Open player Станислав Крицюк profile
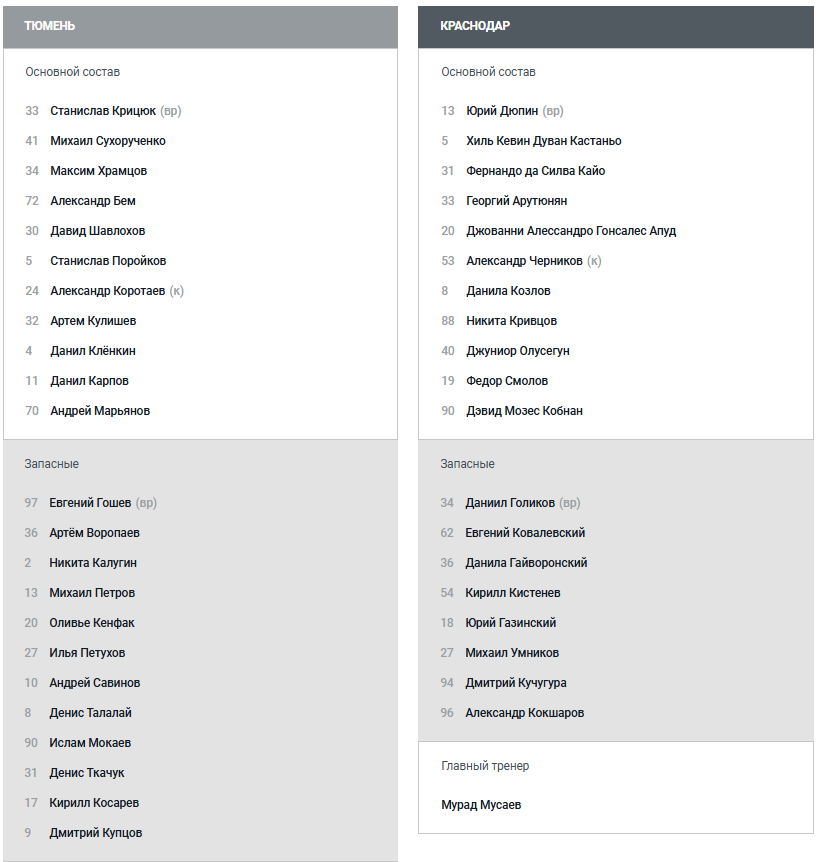Image resolution: width=823 pixels, height=862 pixels. pos(103,111)
